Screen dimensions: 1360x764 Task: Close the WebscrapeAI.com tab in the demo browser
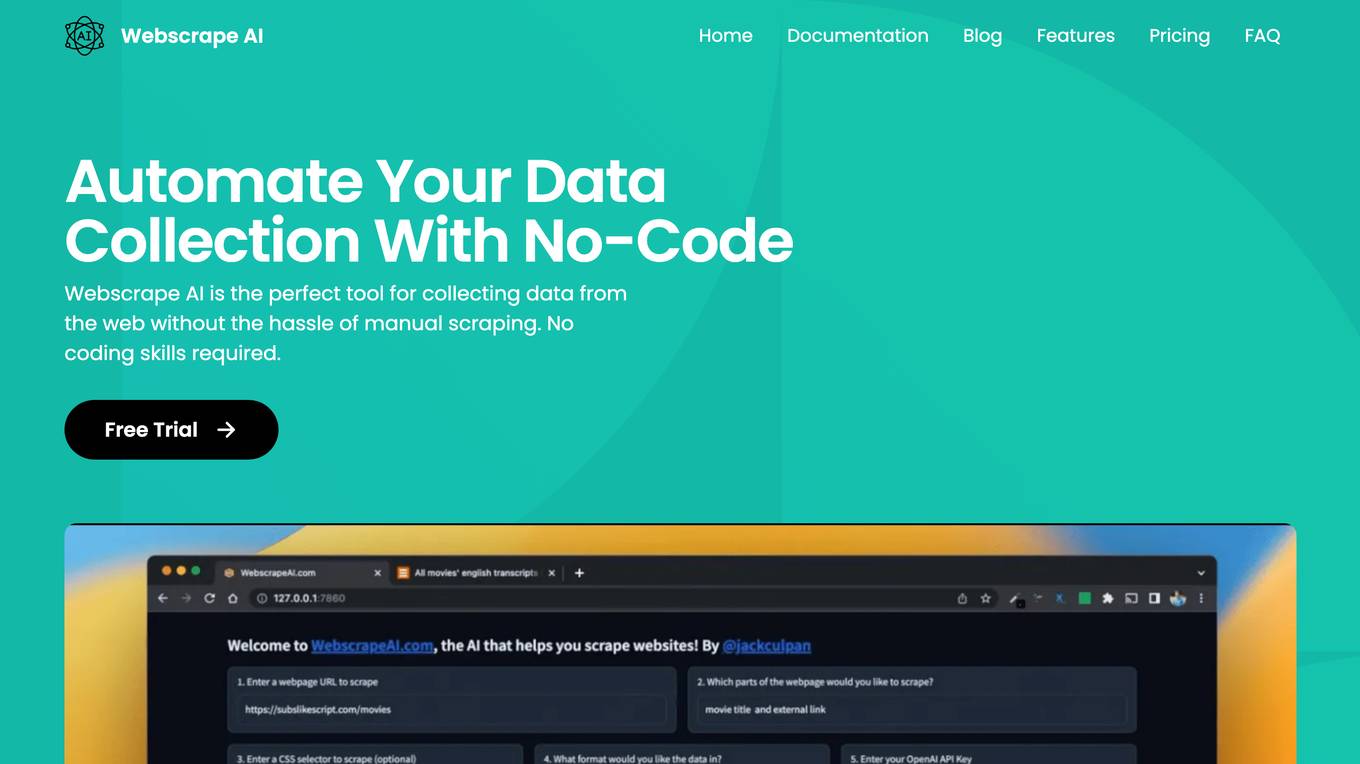[x=377, y=573]
